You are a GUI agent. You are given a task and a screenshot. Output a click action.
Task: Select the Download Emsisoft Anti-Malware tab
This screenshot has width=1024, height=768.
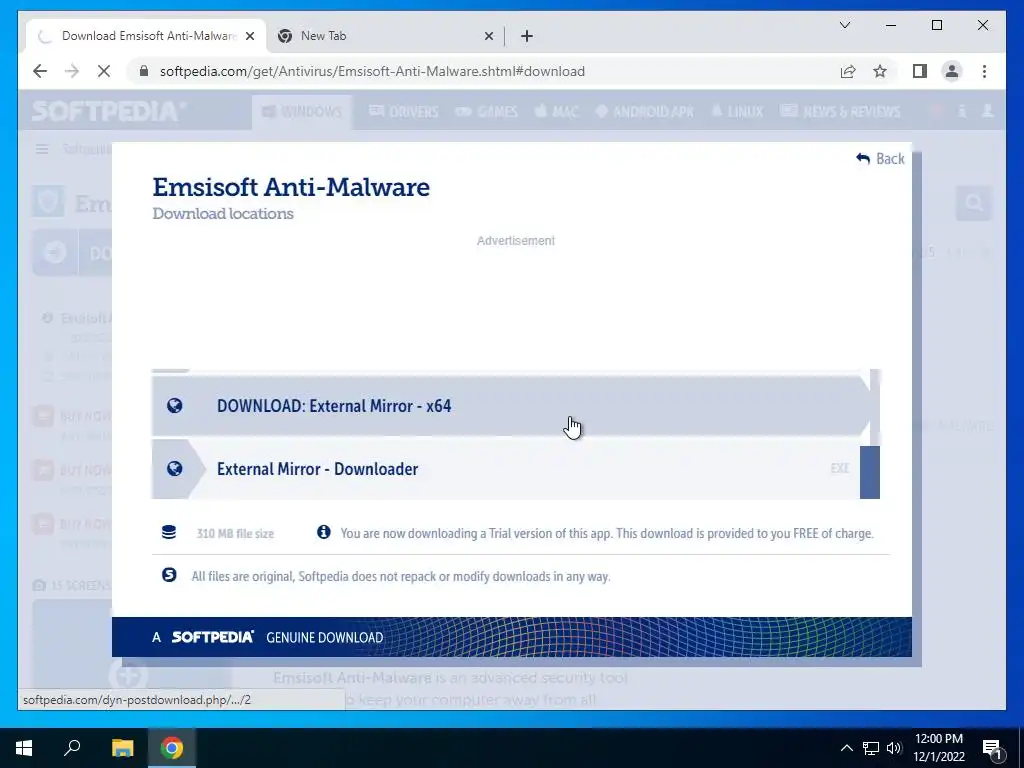tap(146, 36)
